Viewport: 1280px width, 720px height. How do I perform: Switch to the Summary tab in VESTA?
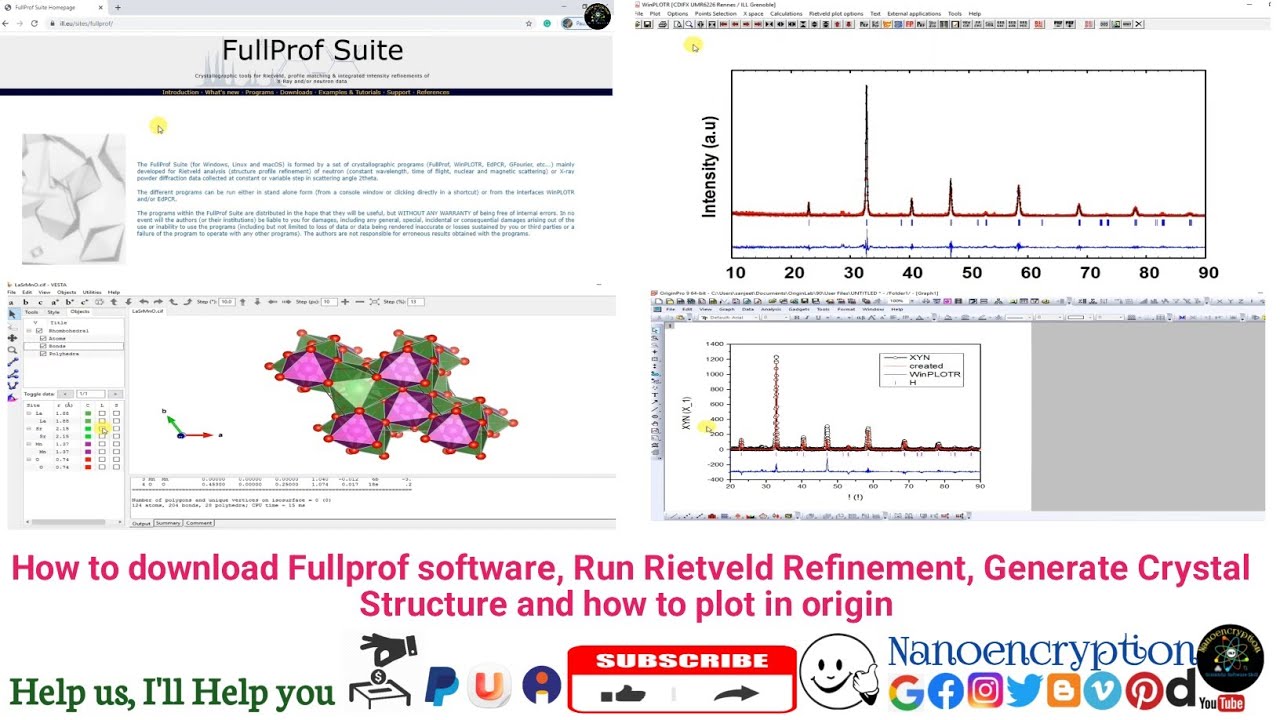click(x=168, y=522)
